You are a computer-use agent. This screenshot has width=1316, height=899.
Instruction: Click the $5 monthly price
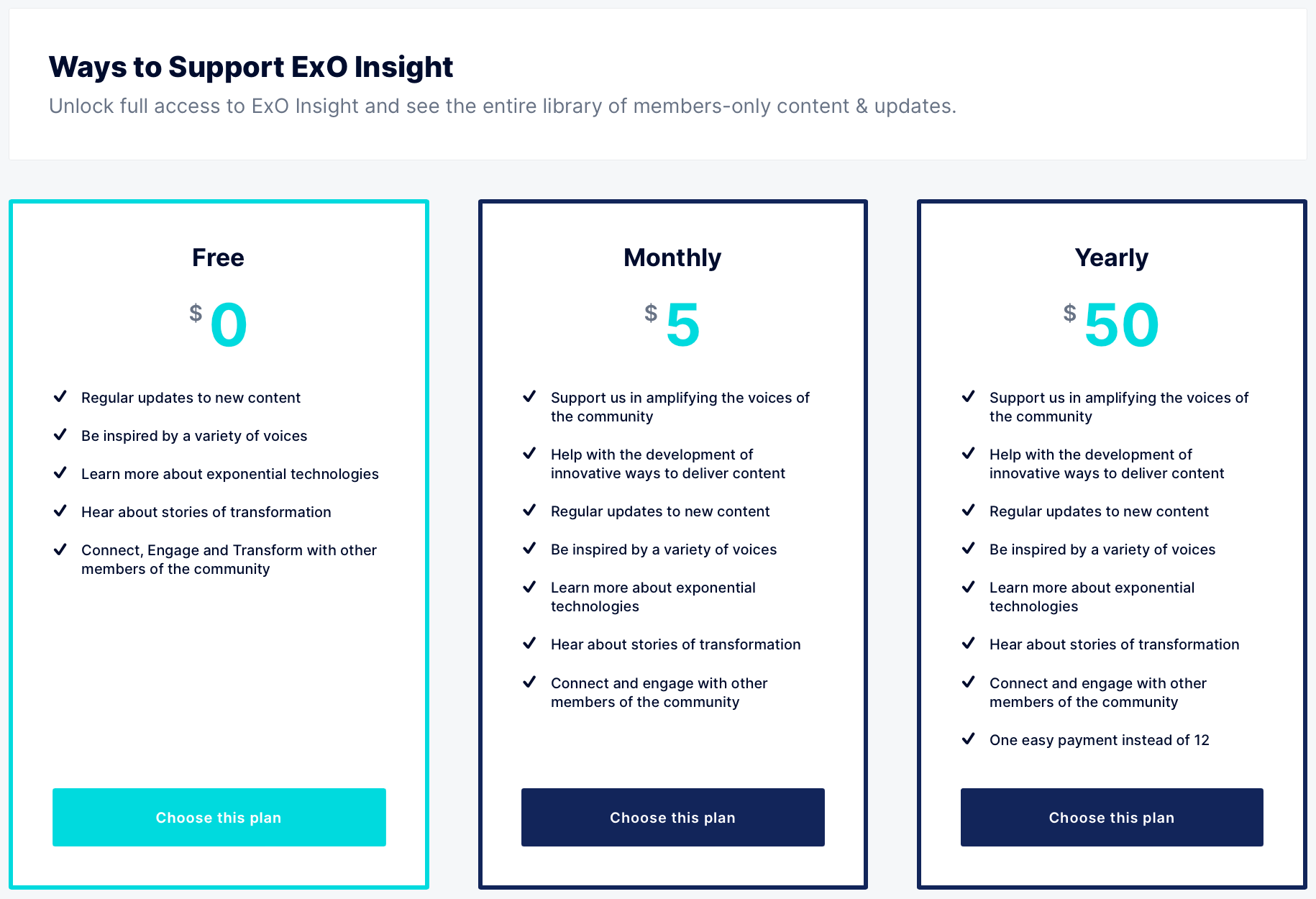point(672,324)
